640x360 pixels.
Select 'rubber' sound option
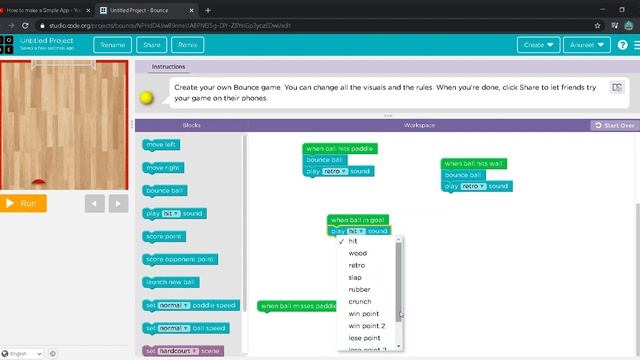pyautogui.click(x=359, y=289)
